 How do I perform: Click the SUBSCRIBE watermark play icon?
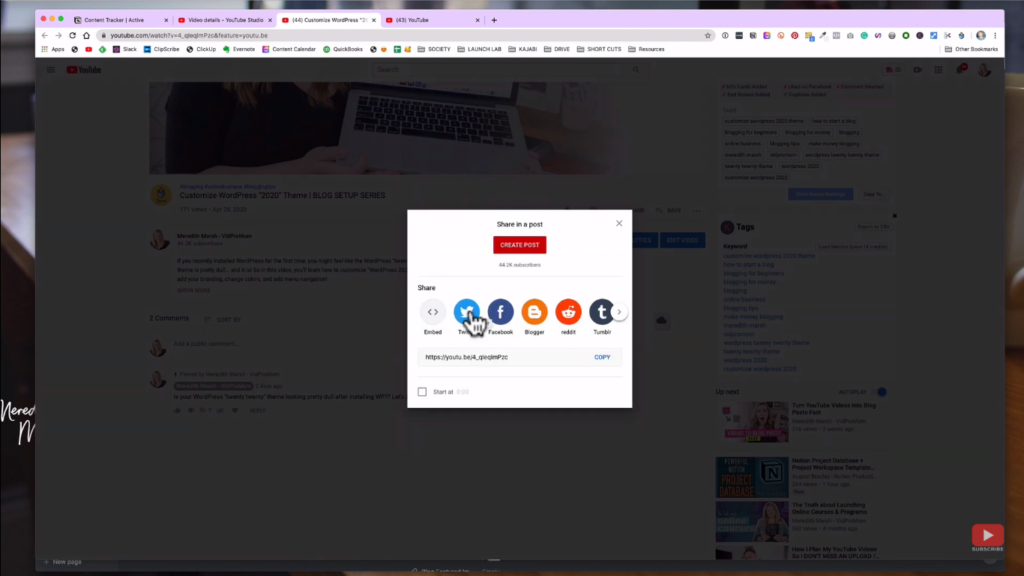tap(987, 536)
